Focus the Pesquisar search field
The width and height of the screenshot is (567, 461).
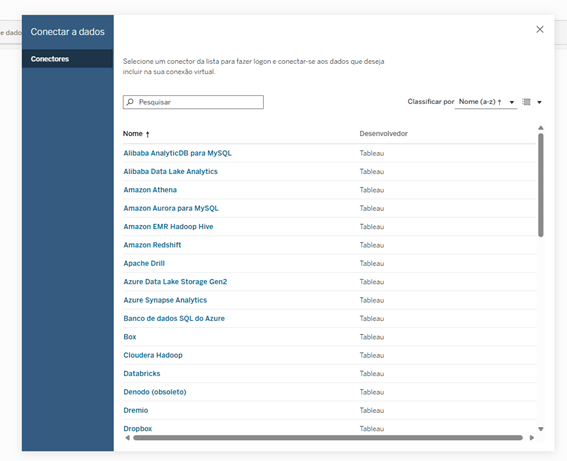(x=193, y=102)
